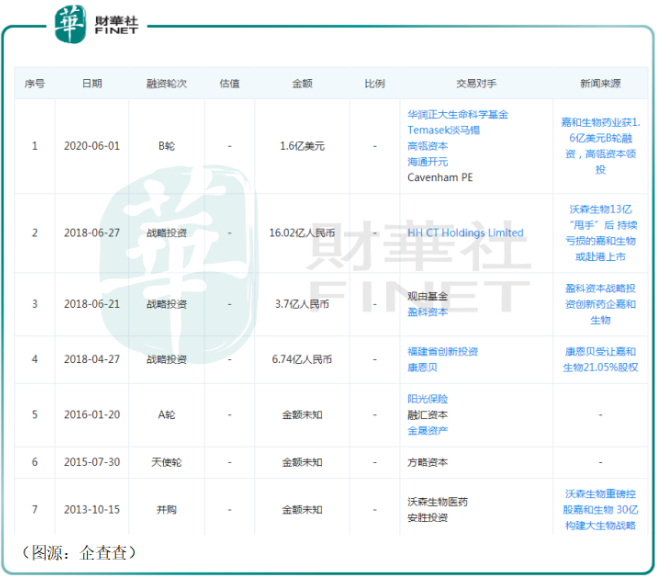Open HH CT Holdings Limited link
The width and height of the screenshot is (657, 577).
465,233
